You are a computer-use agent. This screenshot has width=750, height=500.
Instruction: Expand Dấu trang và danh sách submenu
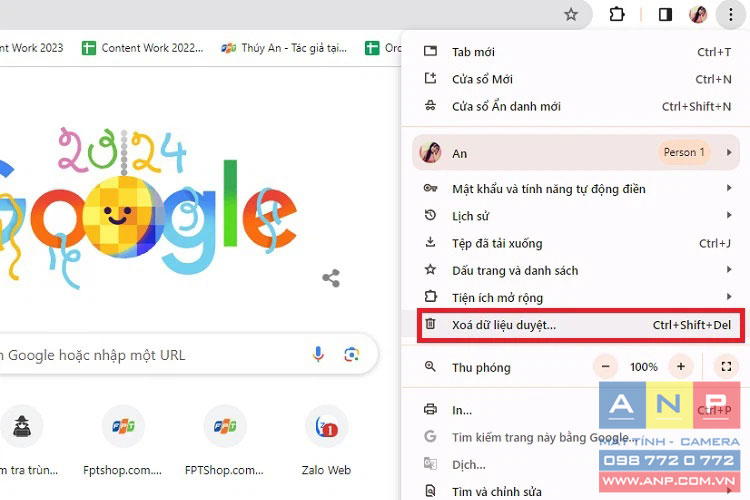click(x=577, y=270)
